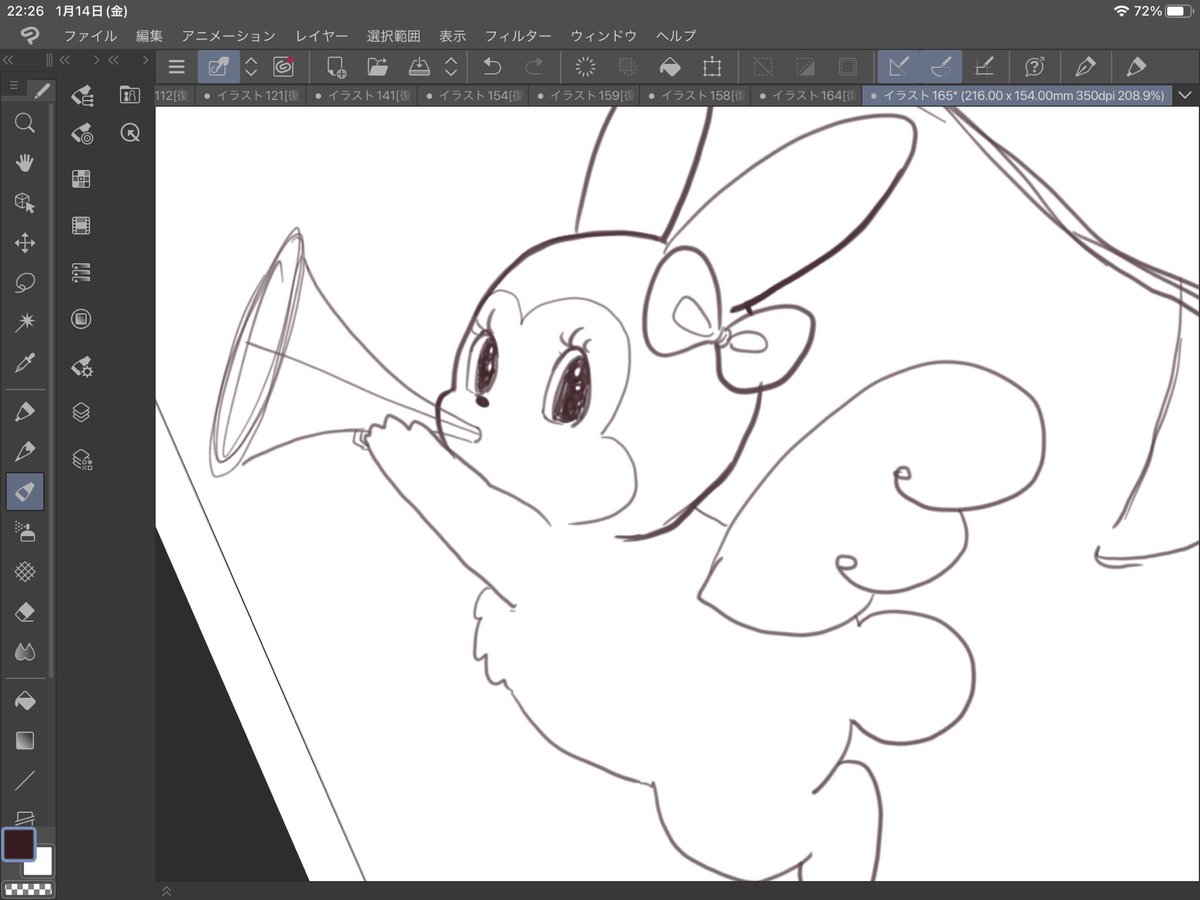1200x900 pixels.
Task: Click the marker command bar icon at far right
Action: click(1136, 67)
